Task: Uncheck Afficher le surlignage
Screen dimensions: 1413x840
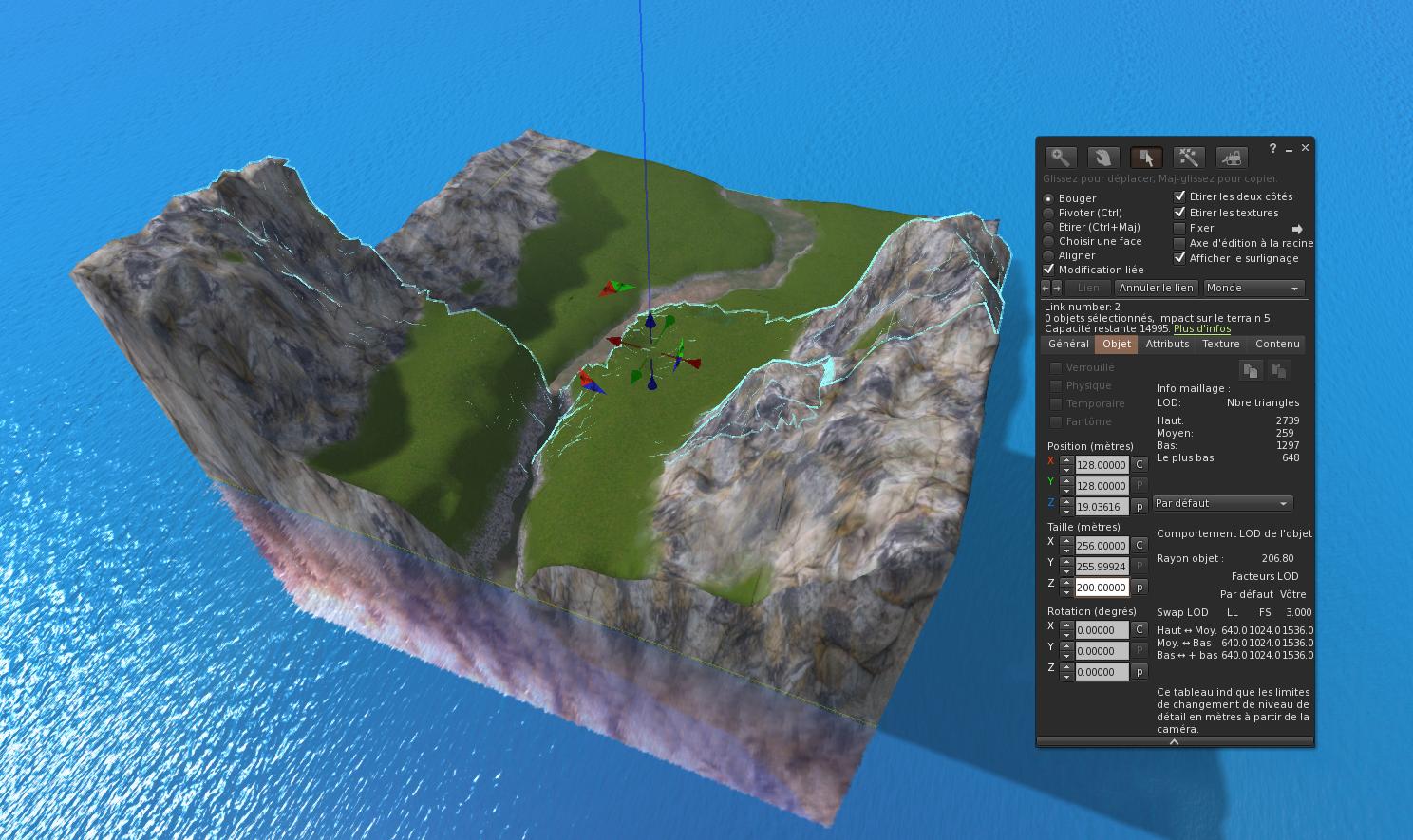Action: 1179,258
